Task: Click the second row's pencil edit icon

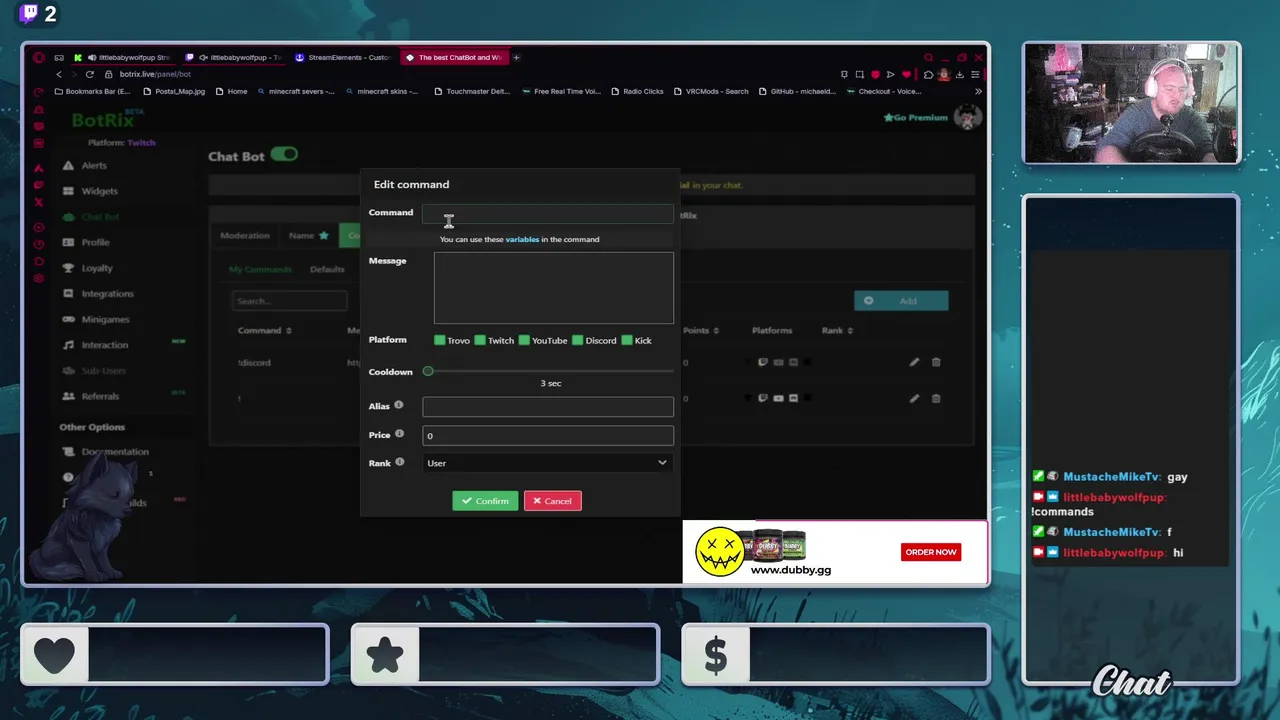Action: [914, 398]
